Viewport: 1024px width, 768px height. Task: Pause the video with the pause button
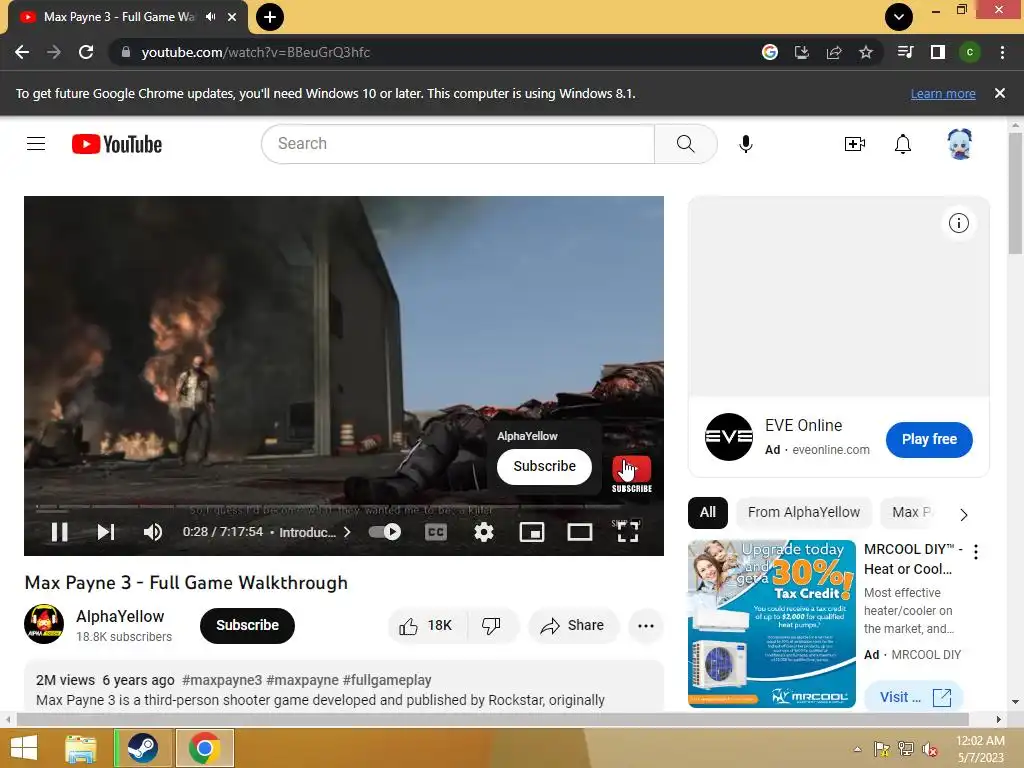coord(59,532)
